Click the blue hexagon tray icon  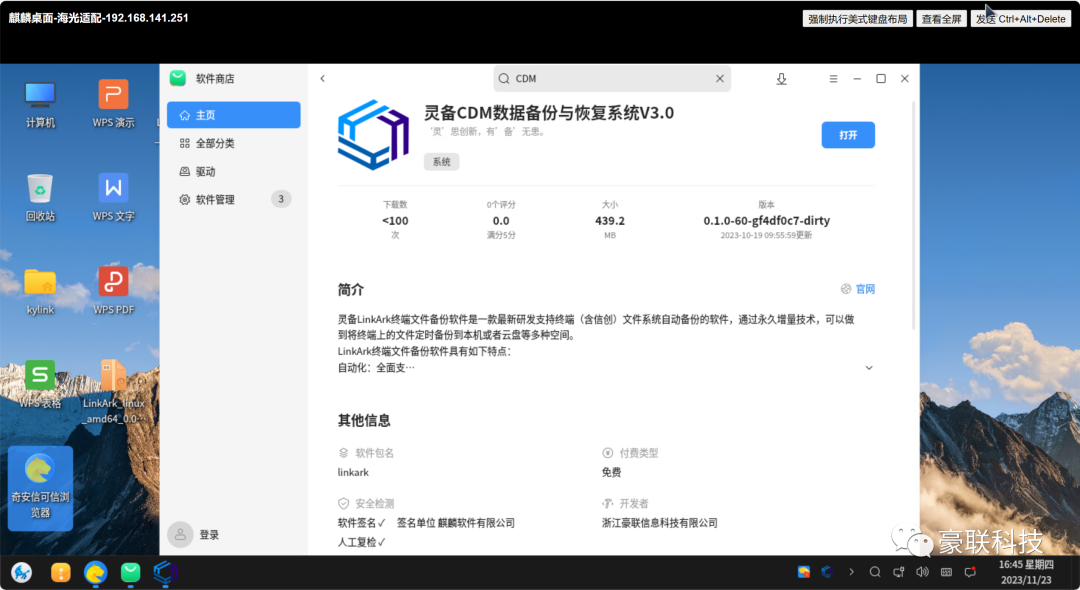[827, 571]
